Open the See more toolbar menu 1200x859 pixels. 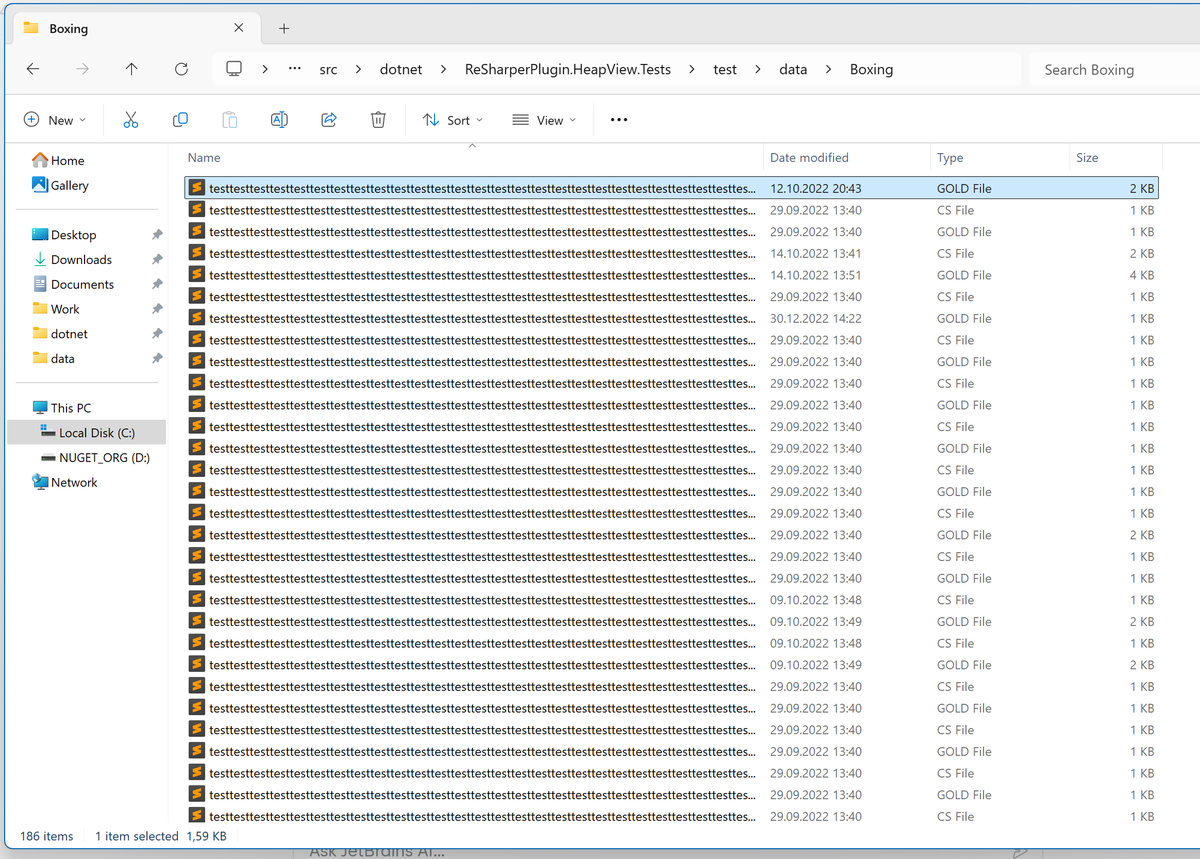[618, 119]
